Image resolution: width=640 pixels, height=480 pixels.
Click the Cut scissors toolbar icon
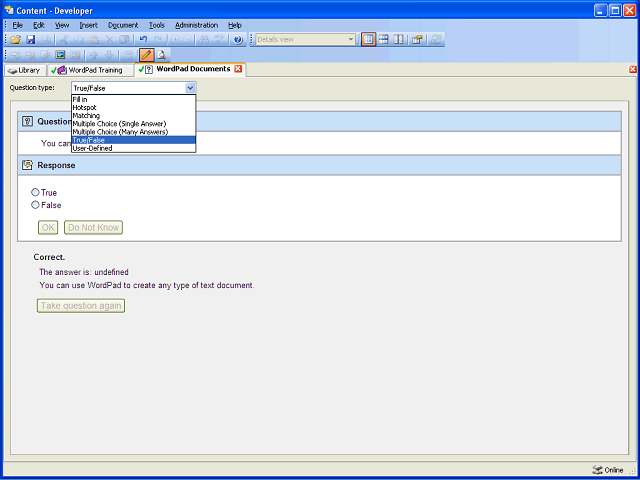64,40
